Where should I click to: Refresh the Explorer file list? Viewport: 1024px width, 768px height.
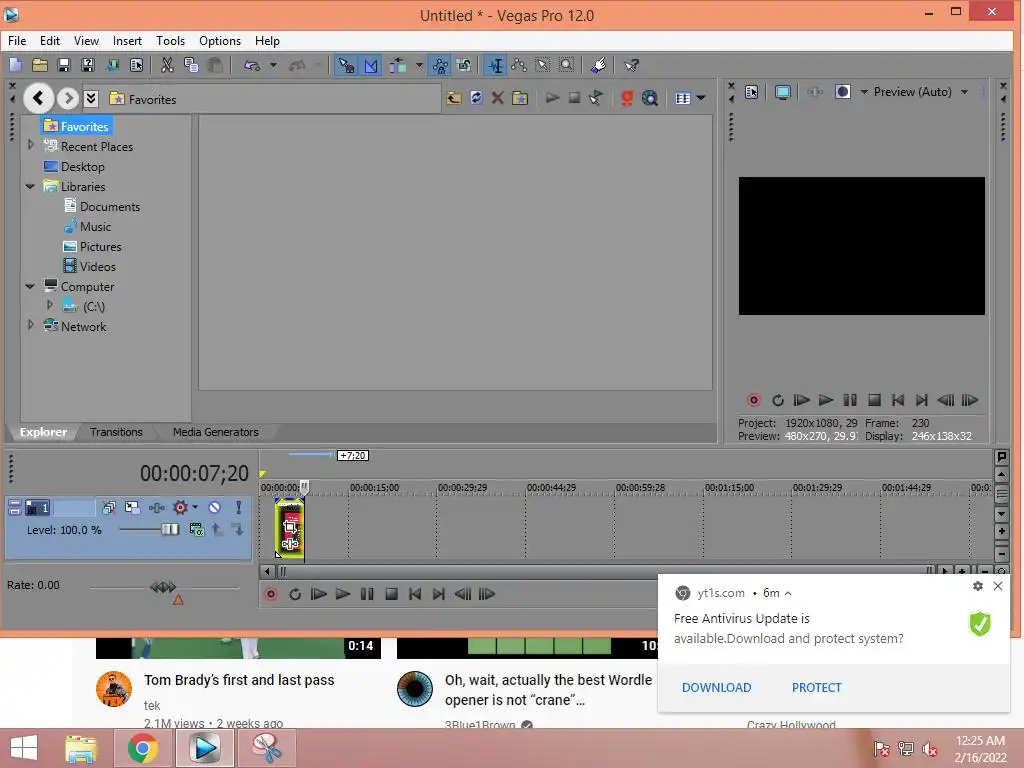pyautogui.click(x=476, y=99)
